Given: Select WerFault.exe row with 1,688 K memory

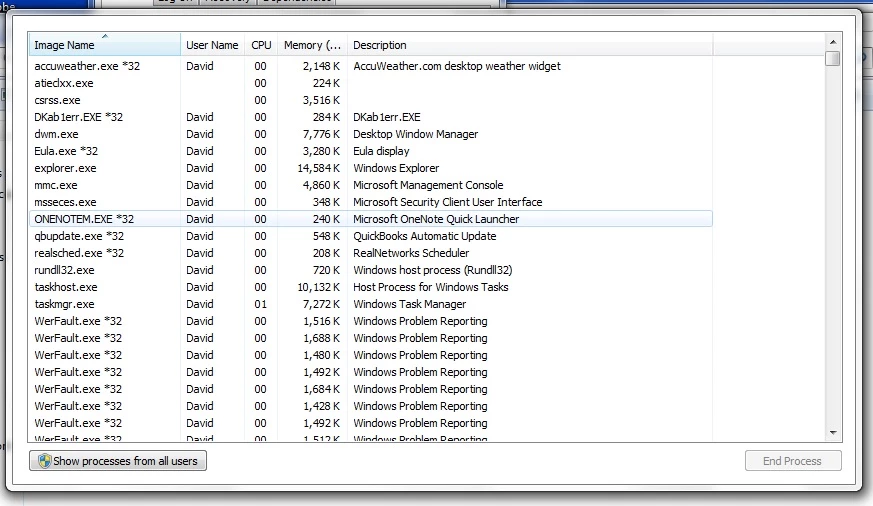Looking at the screenshot, I should (x=371, y=338).
